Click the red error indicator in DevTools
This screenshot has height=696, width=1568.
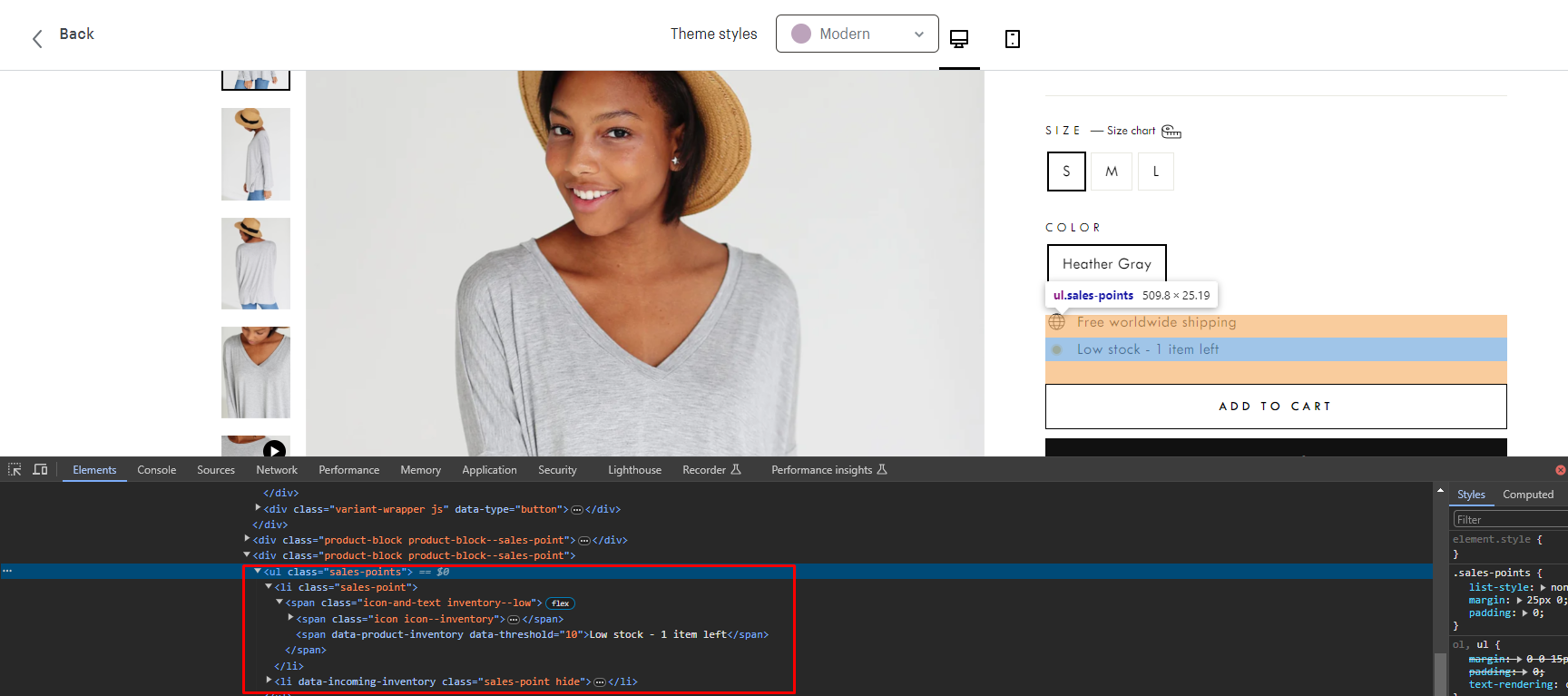click(x=1561, y=470)
